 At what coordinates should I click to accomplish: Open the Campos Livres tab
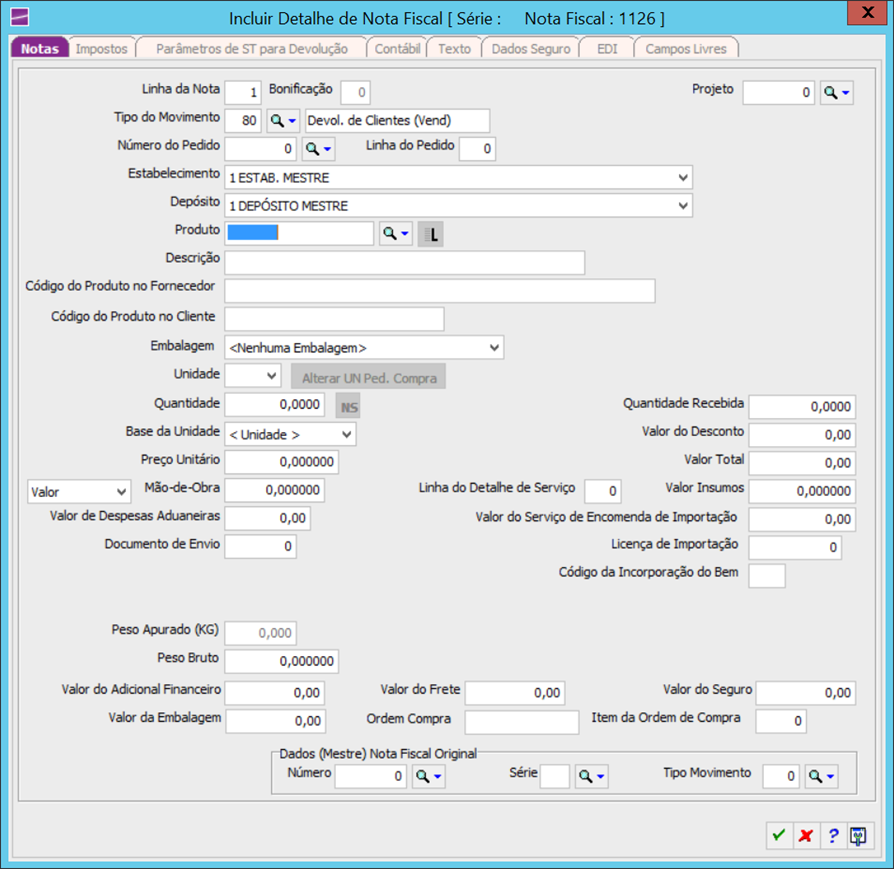[686, 48]
